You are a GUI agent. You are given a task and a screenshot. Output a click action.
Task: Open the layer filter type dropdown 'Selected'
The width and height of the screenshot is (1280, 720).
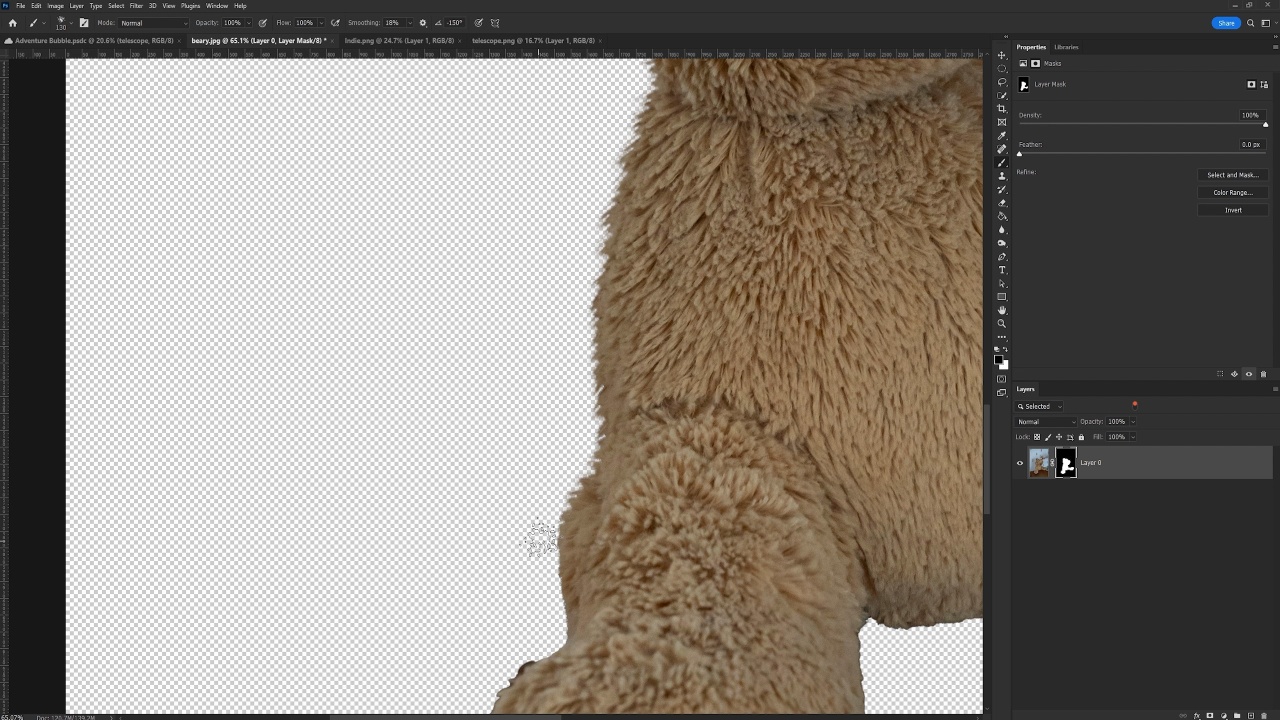[x=1040, y=406]
